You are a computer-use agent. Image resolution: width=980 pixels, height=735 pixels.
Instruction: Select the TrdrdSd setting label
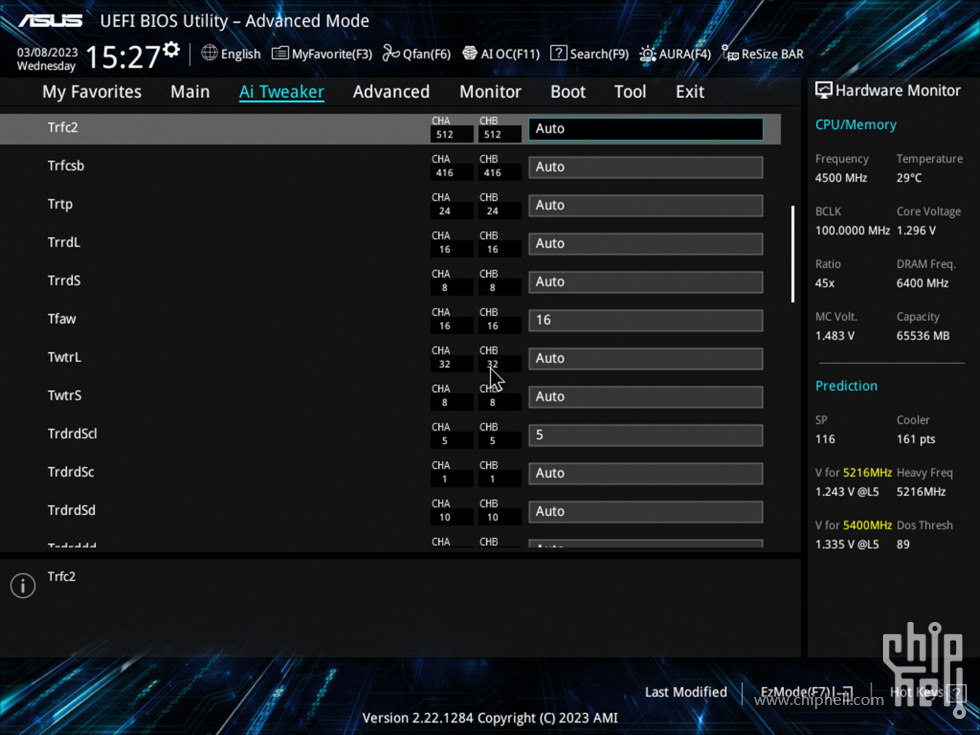[72, 510]
